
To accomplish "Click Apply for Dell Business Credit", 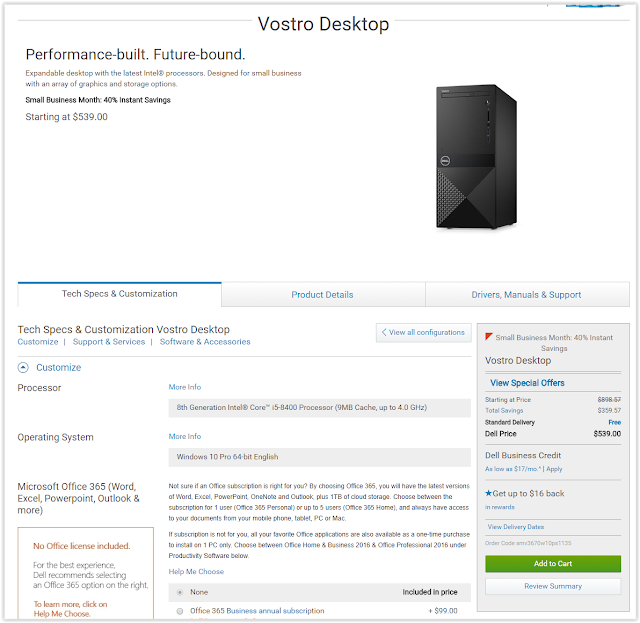I will click(x=554, y=469).
